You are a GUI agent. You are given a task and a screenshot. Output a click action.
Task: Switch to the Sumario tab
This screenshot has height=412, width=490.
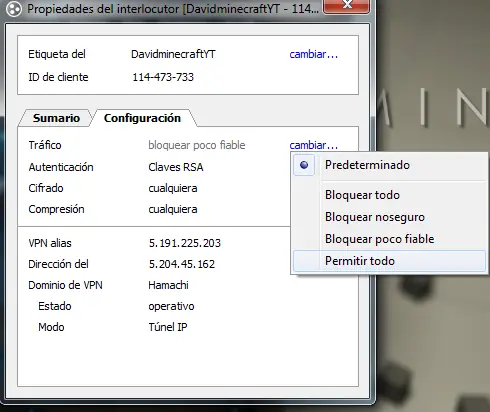click(x=56, y=118)
